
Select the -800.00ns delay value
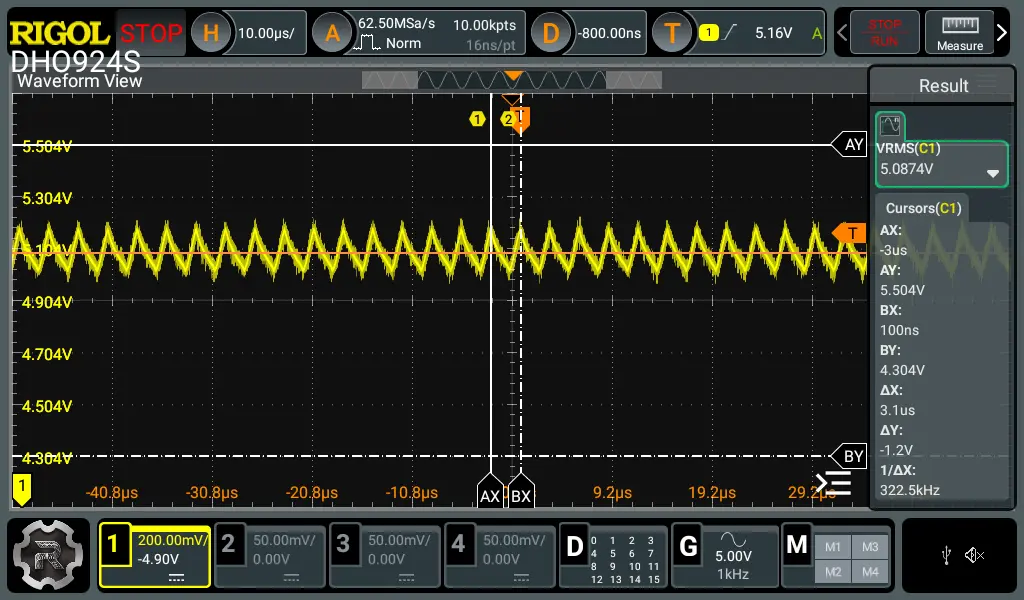[609, 33]
